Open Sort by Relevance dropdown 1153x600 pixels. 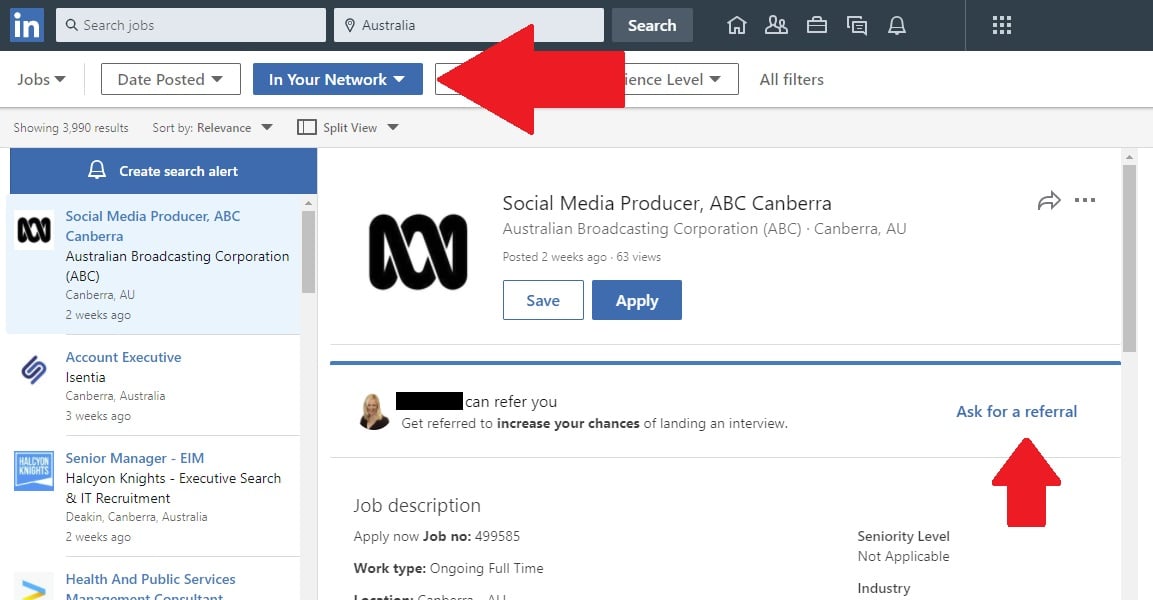tap(213, 127)
